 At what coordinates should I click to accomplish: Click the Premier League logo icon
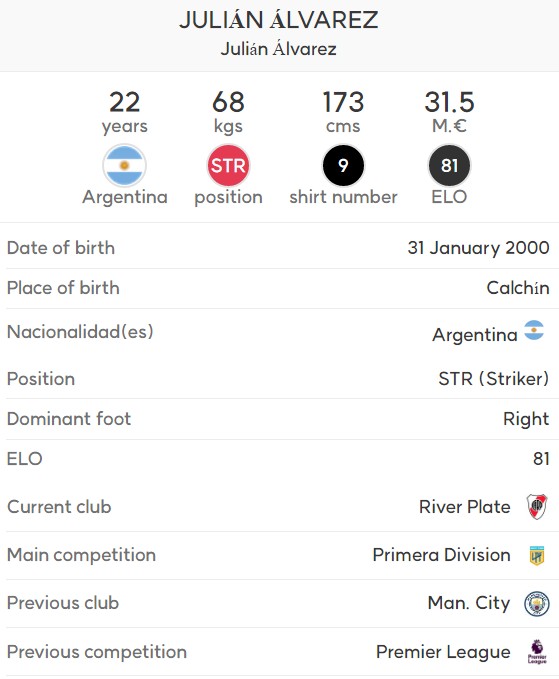click(x=537, y=652)
